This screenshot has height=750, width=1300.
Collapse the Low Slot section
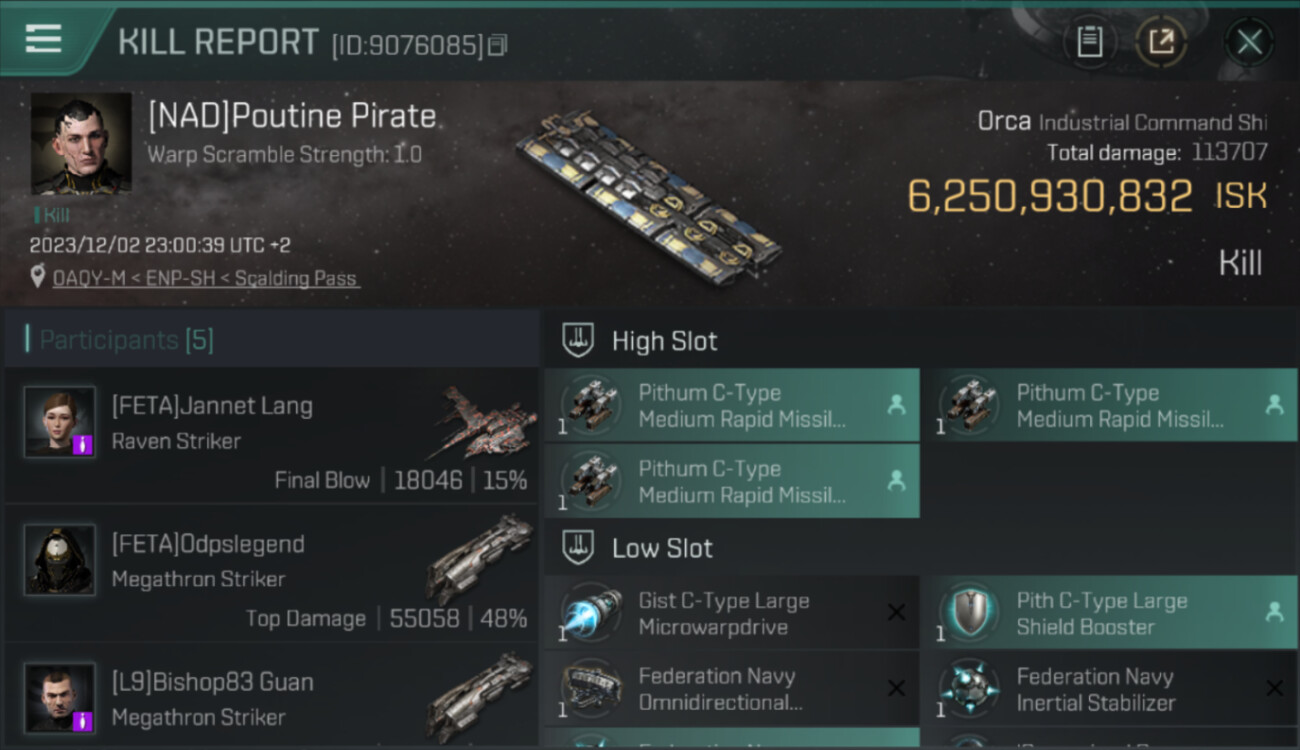tap(662, 548)
